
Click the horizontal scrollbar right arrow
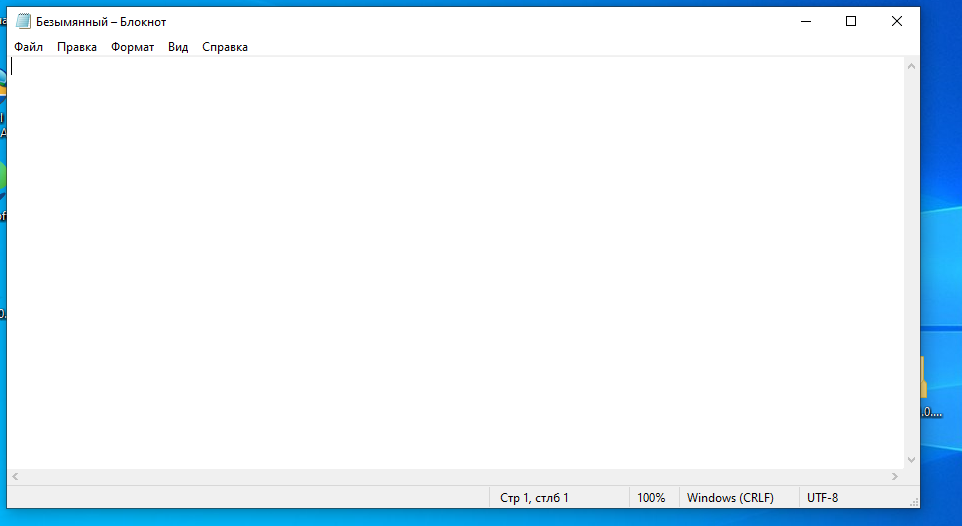point(895,476)
